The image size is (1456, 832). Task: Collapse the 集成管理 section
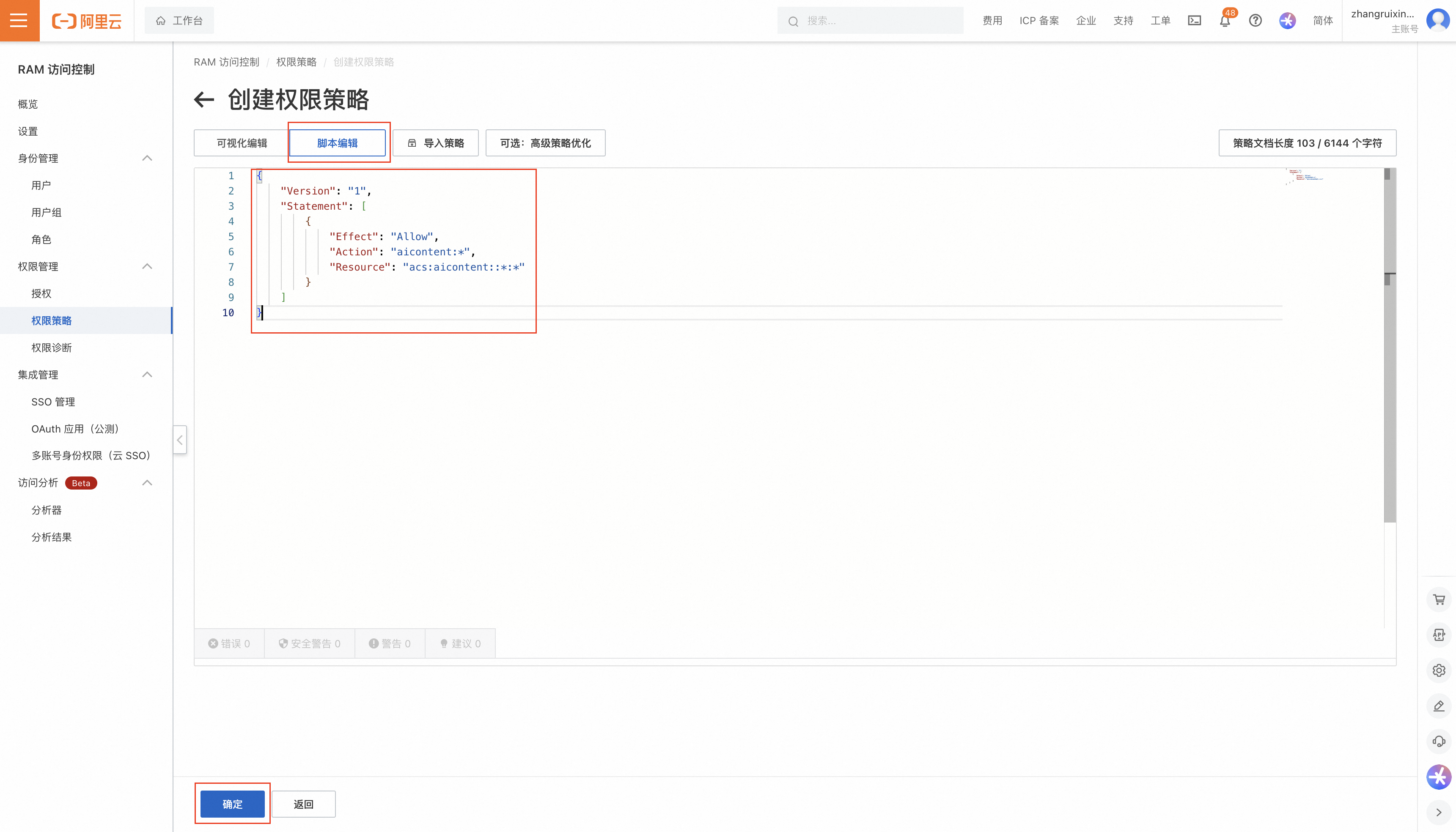point(147,375)
